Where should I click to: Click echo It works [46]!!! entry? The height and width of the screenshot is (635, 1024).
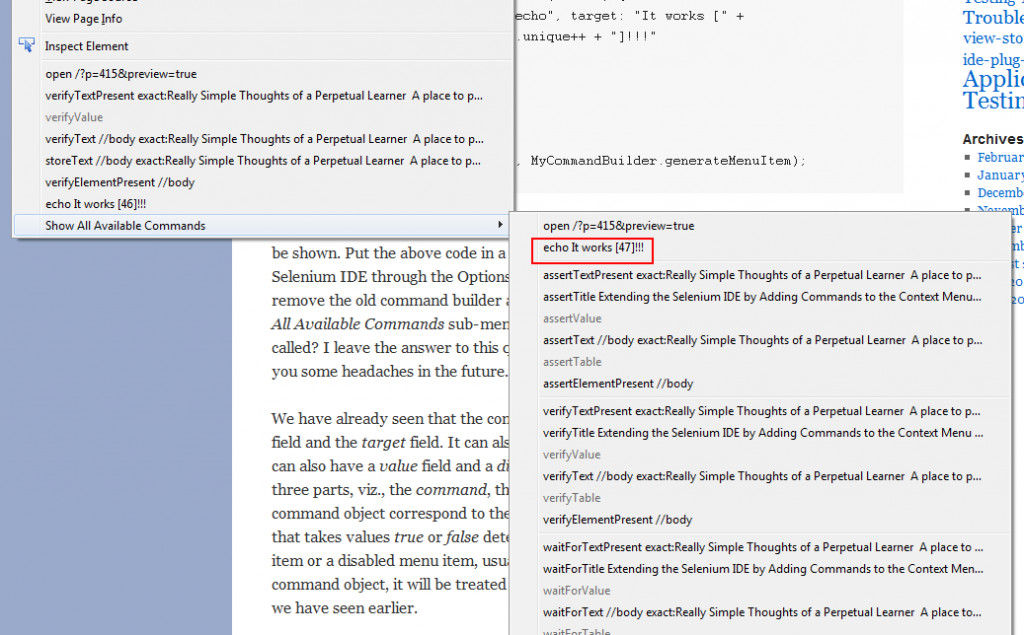point(95,204)
